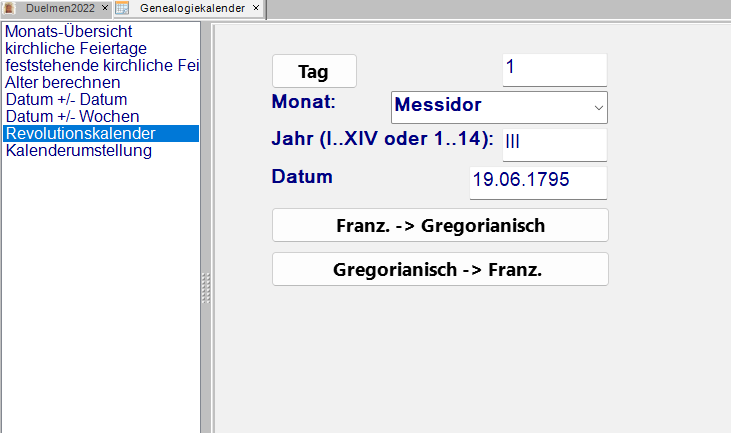Open feststehende kirchliche Feiertage entry

(x=102, y=66)
